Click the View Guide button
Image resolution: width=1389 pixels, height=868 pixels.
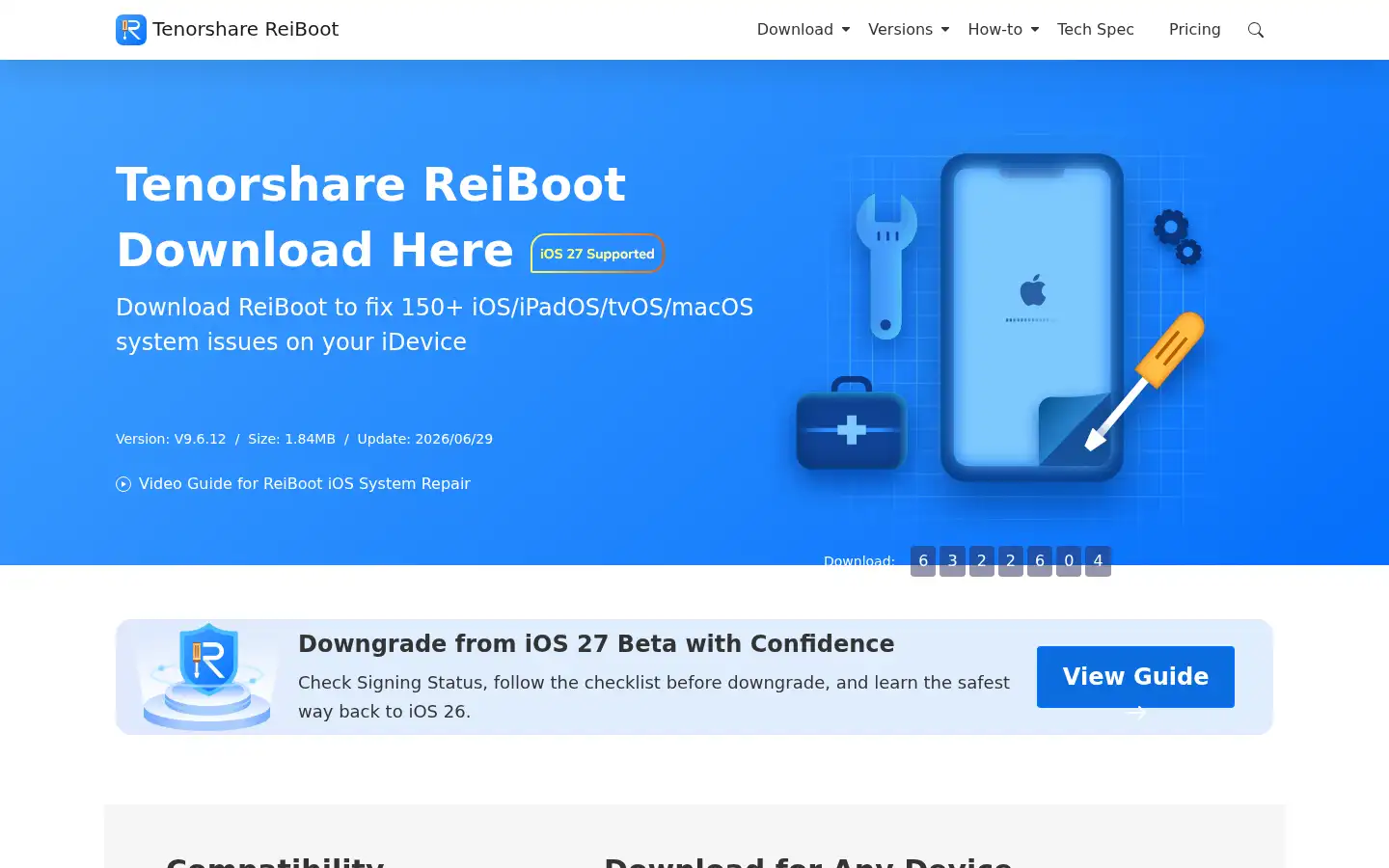[1135, 677]
